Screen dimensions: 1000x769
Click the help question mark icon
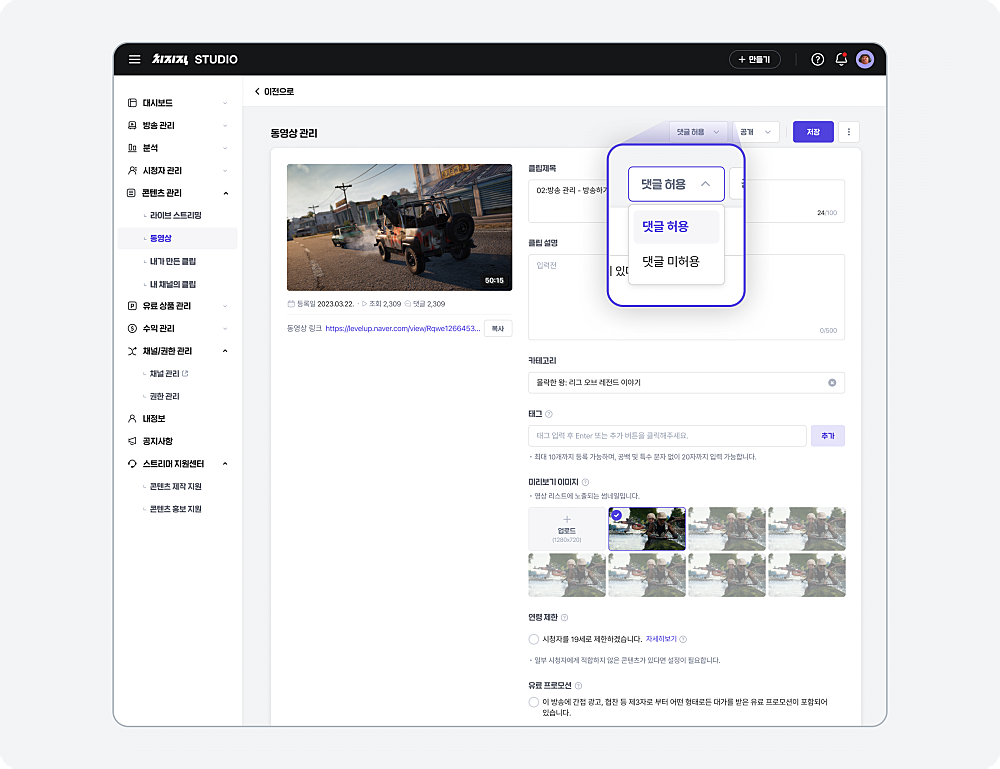[817, 60]
